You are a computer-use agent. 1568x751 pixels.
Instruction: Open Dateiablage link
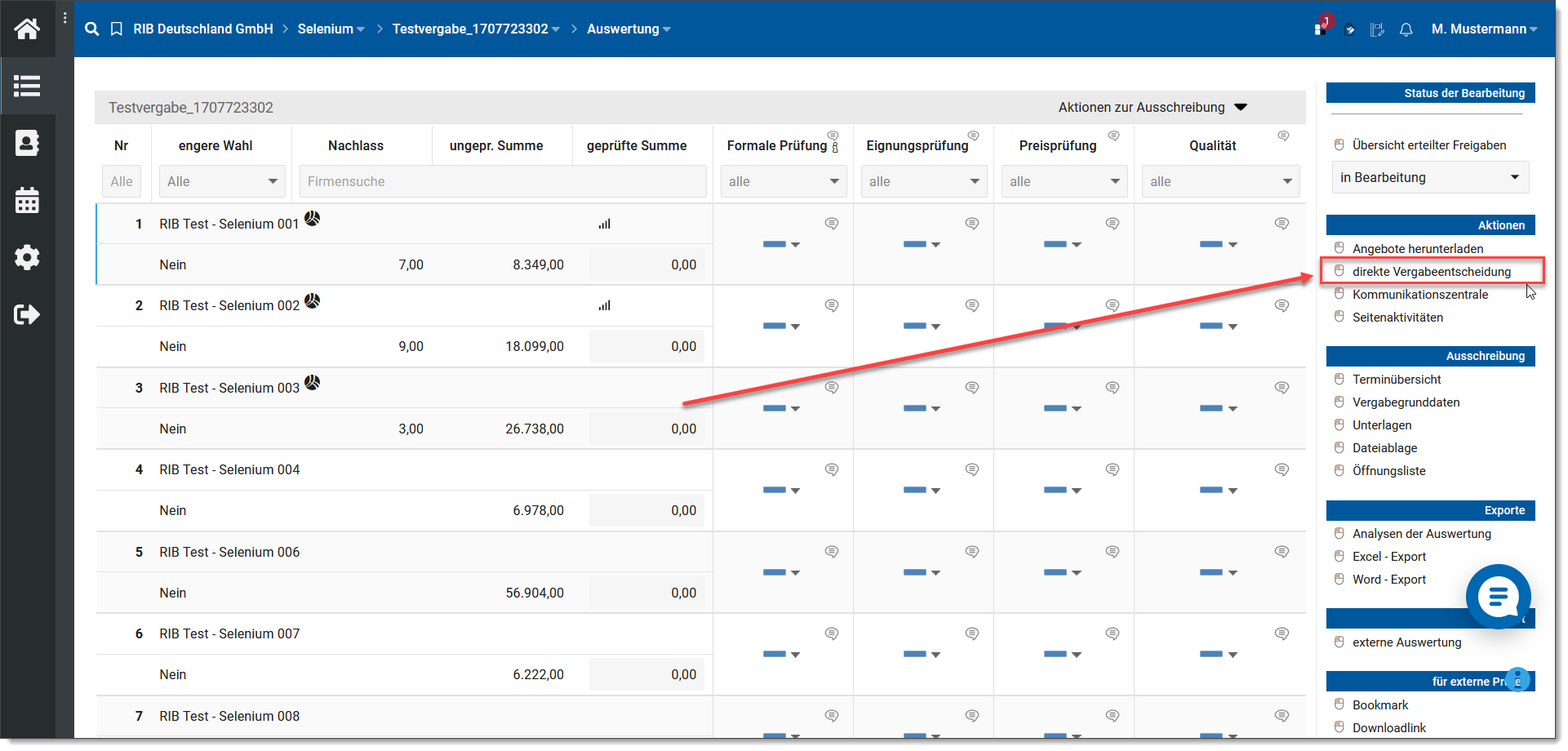1384,447
